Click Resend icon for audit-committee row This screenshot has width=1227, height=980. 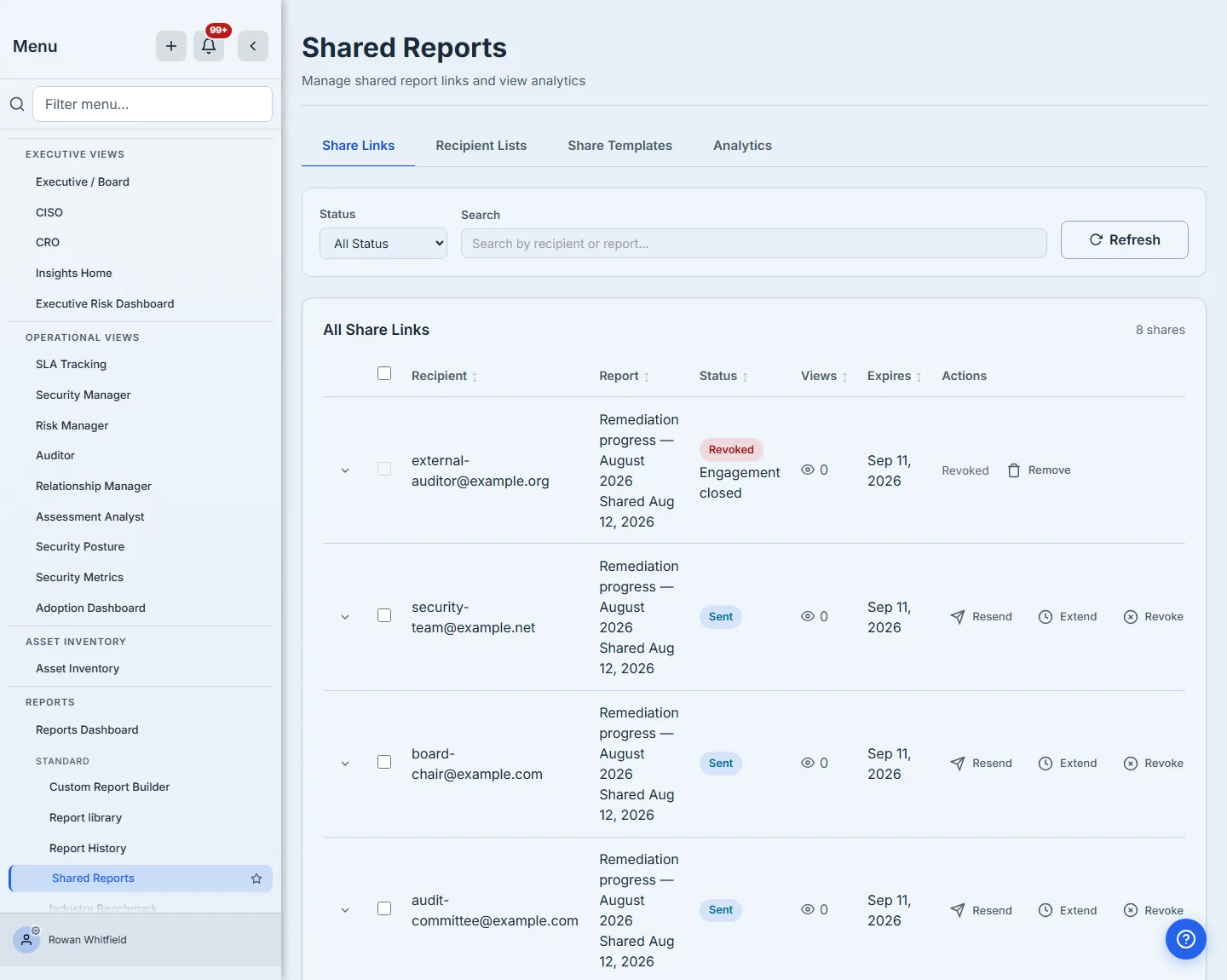(958, 910)
